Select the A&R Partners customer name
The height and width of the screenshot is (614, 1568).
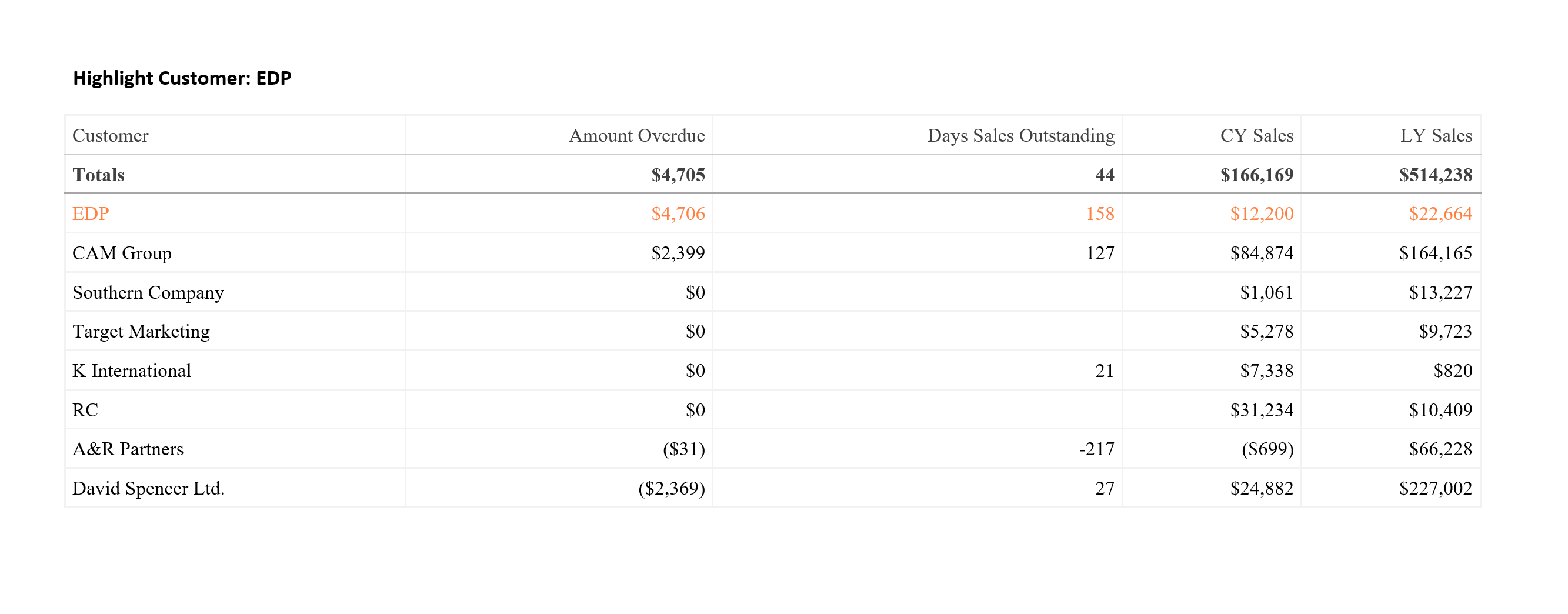128,449
